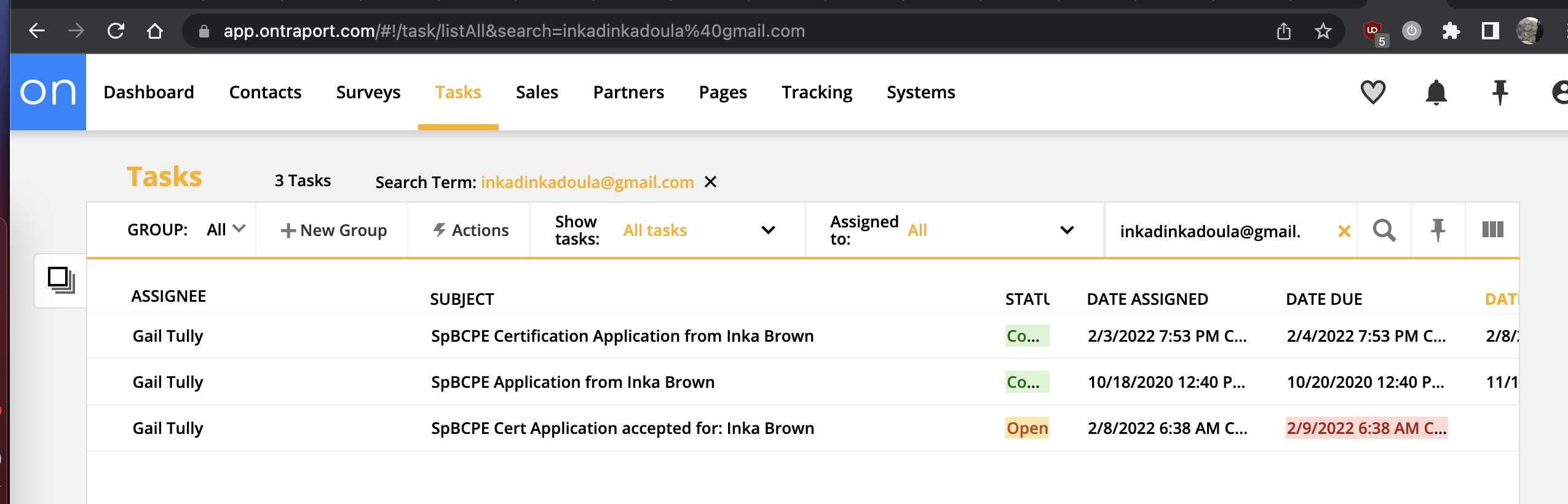Remove the search term with the black X
This screenshot has height=504, width=1568.
(x=710, y=182)
